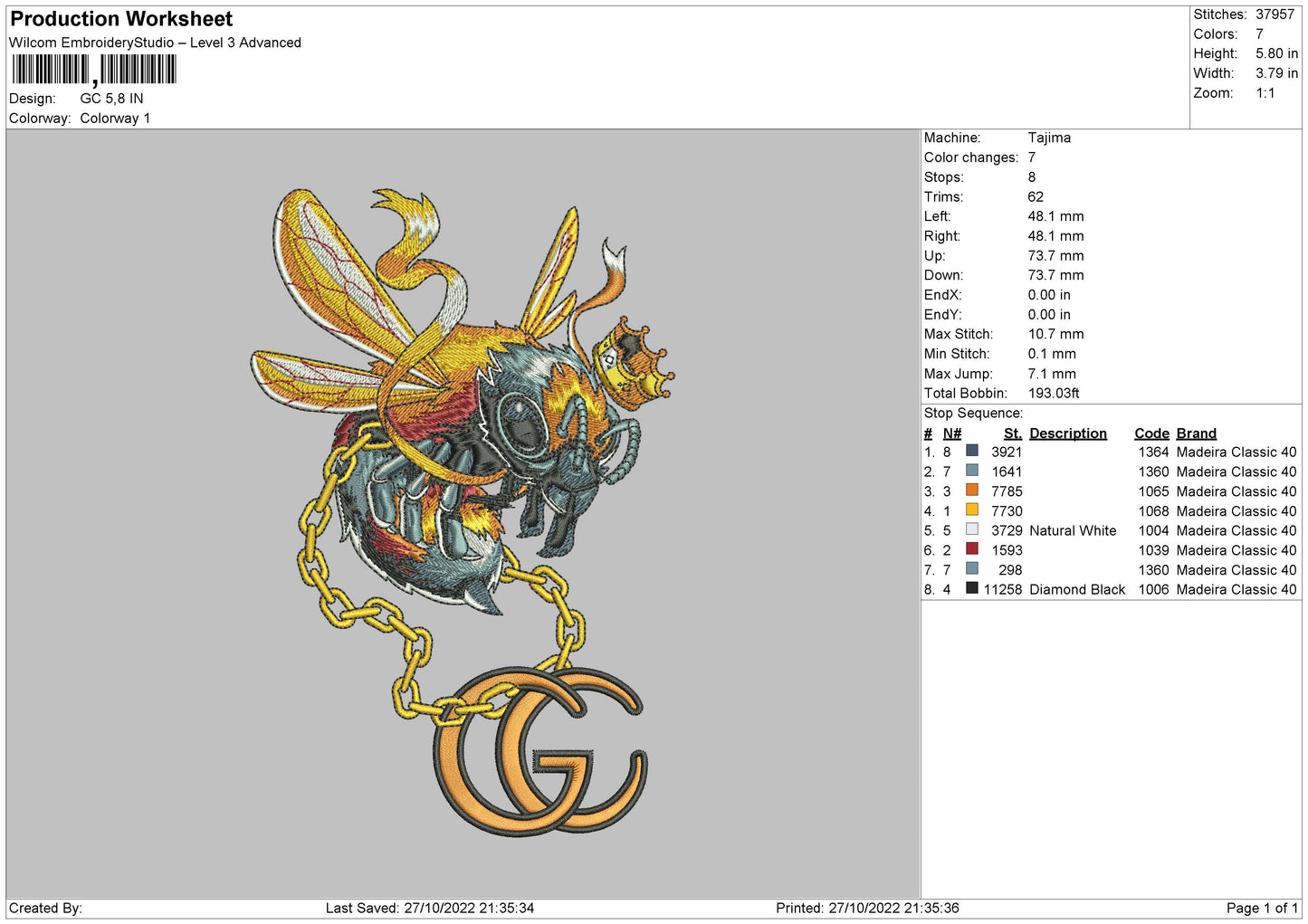
Task: Click the Diamond Black swatch for stop 8
Action: [x=972, y=588]
